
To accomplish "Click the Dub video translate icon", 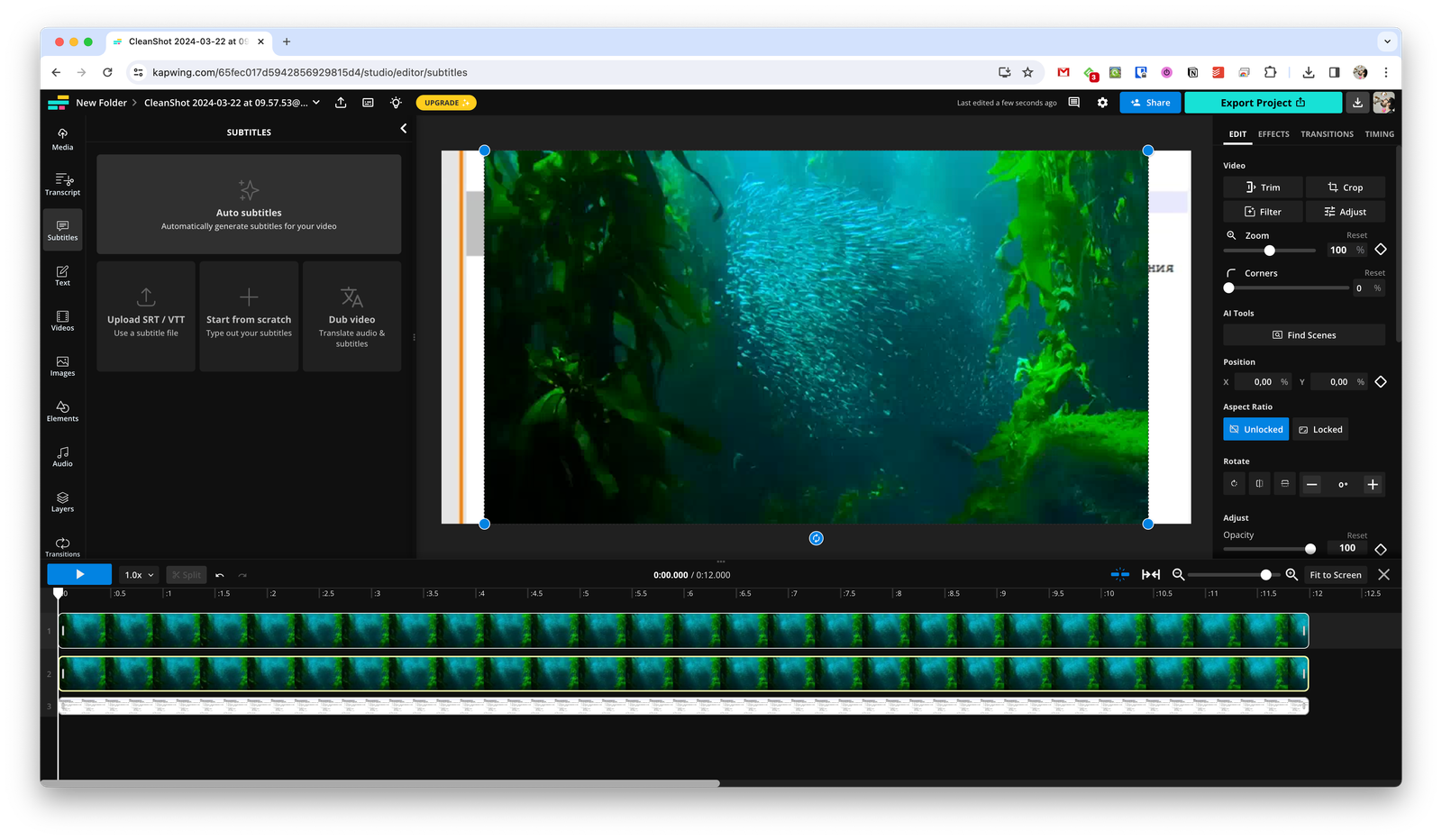I will point(351,298).
